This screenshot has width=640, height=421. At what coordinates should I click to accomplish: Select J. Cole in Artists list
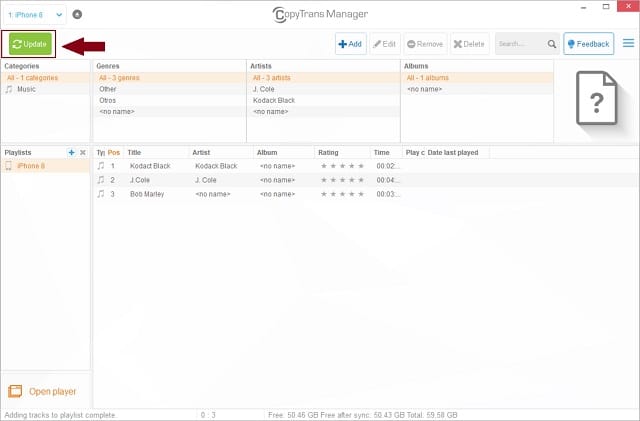[323, 89]
